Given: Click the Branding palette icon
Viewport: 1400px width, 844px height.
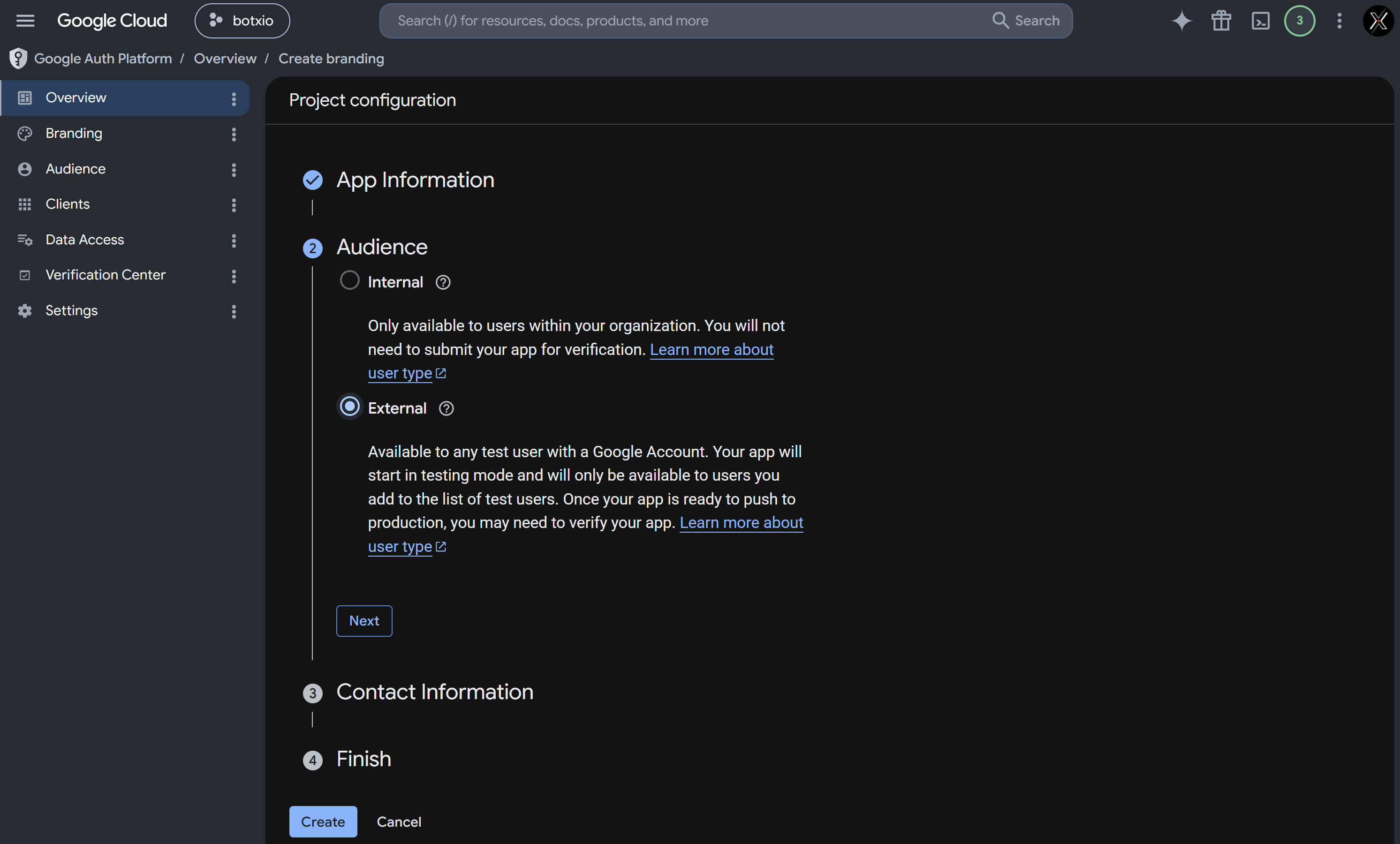Looking at the screenshot, I should coord(24,134).
